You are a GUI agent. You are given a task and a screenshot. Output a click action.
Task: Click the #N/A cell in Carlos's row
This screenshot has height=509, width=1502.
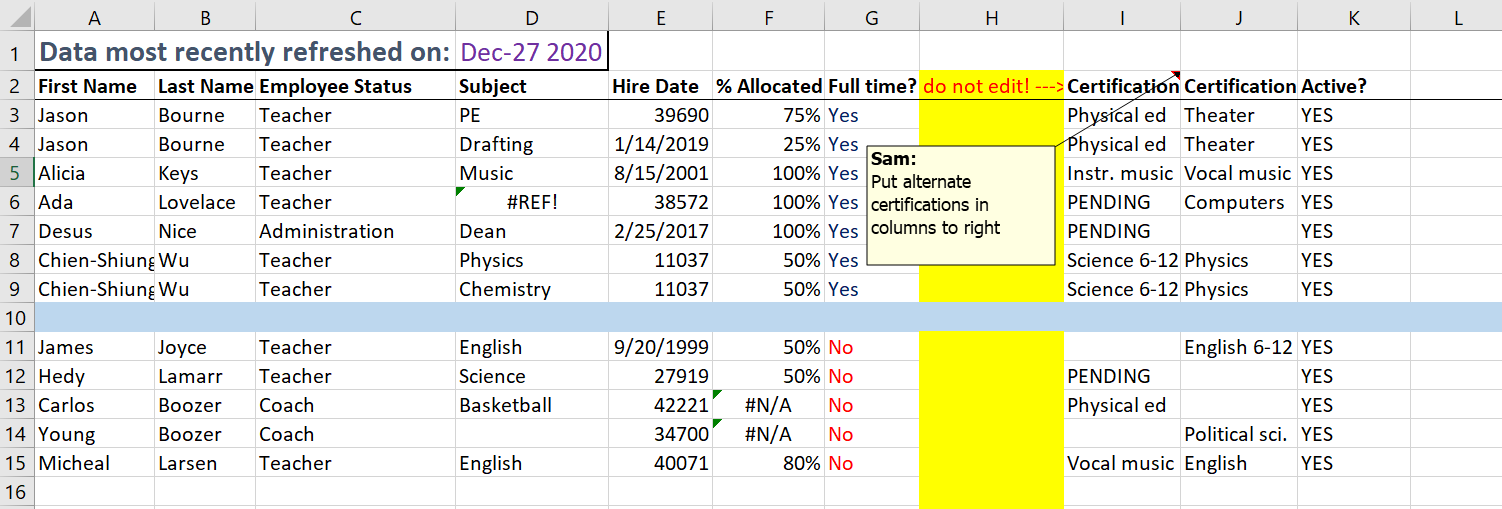[768, 405]
